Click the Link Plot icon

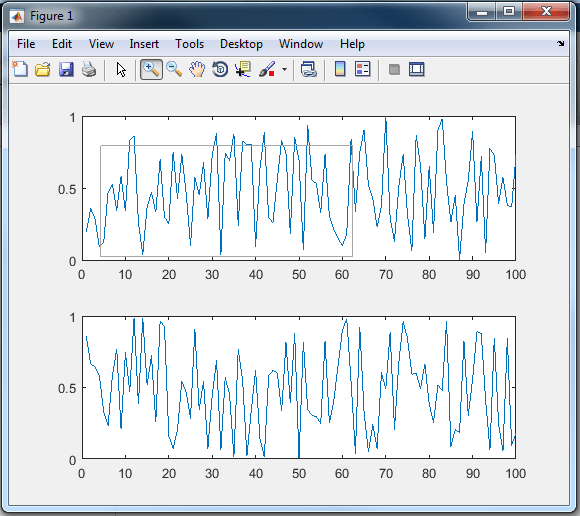pyautogui.click(x=308, y=69)
